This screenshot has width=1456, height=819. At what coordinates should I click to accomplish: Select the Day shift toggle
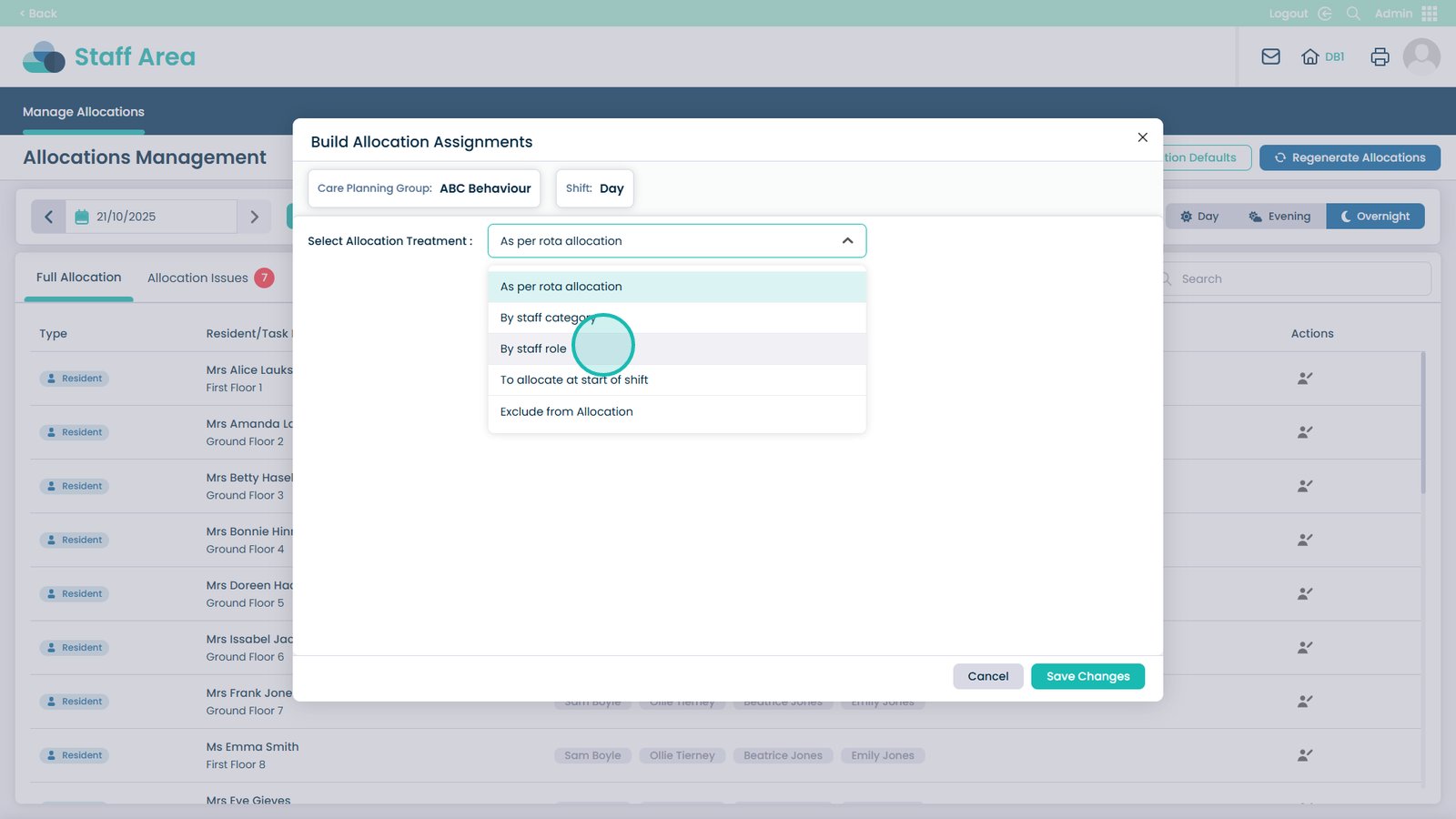coord(1199,217)
